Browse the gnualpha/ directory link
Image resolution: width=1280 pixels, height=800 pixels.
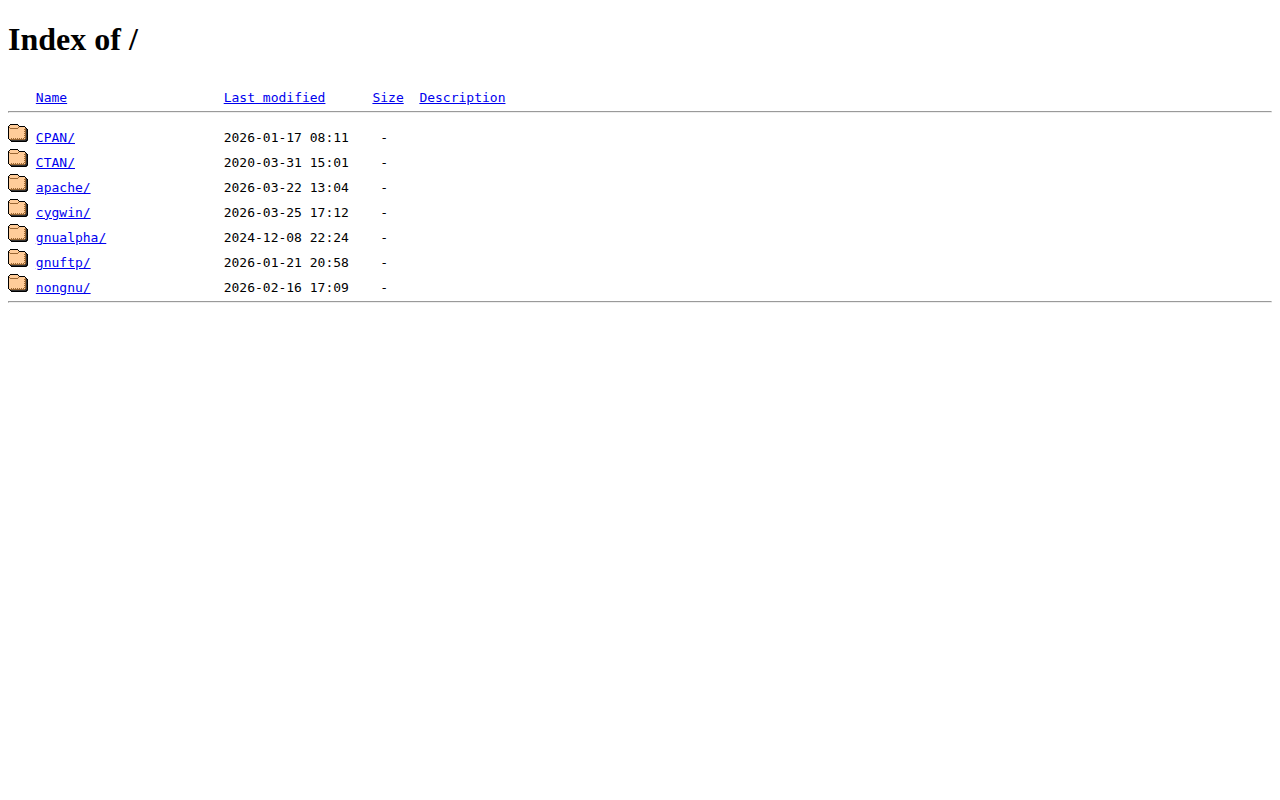[71, 238]
